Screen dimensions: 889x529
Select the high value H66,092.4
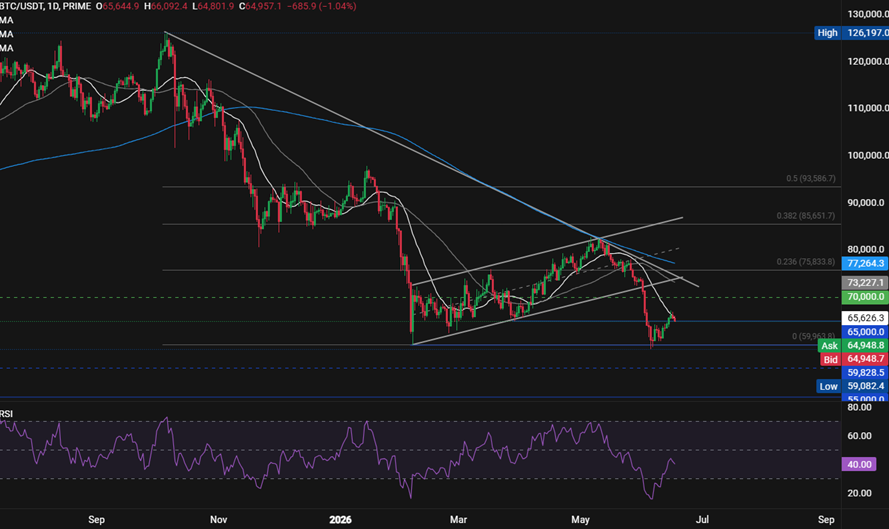[x=166, y=6]
